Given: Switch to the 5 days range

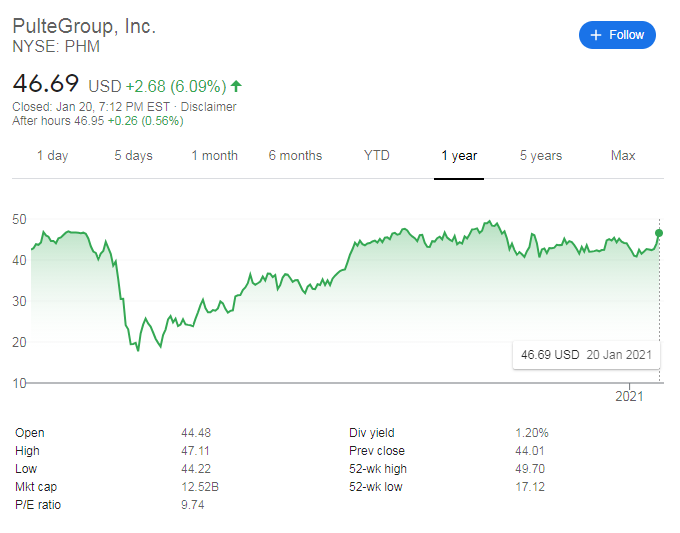Looking at the screenshot, I should tap(133, 155).
